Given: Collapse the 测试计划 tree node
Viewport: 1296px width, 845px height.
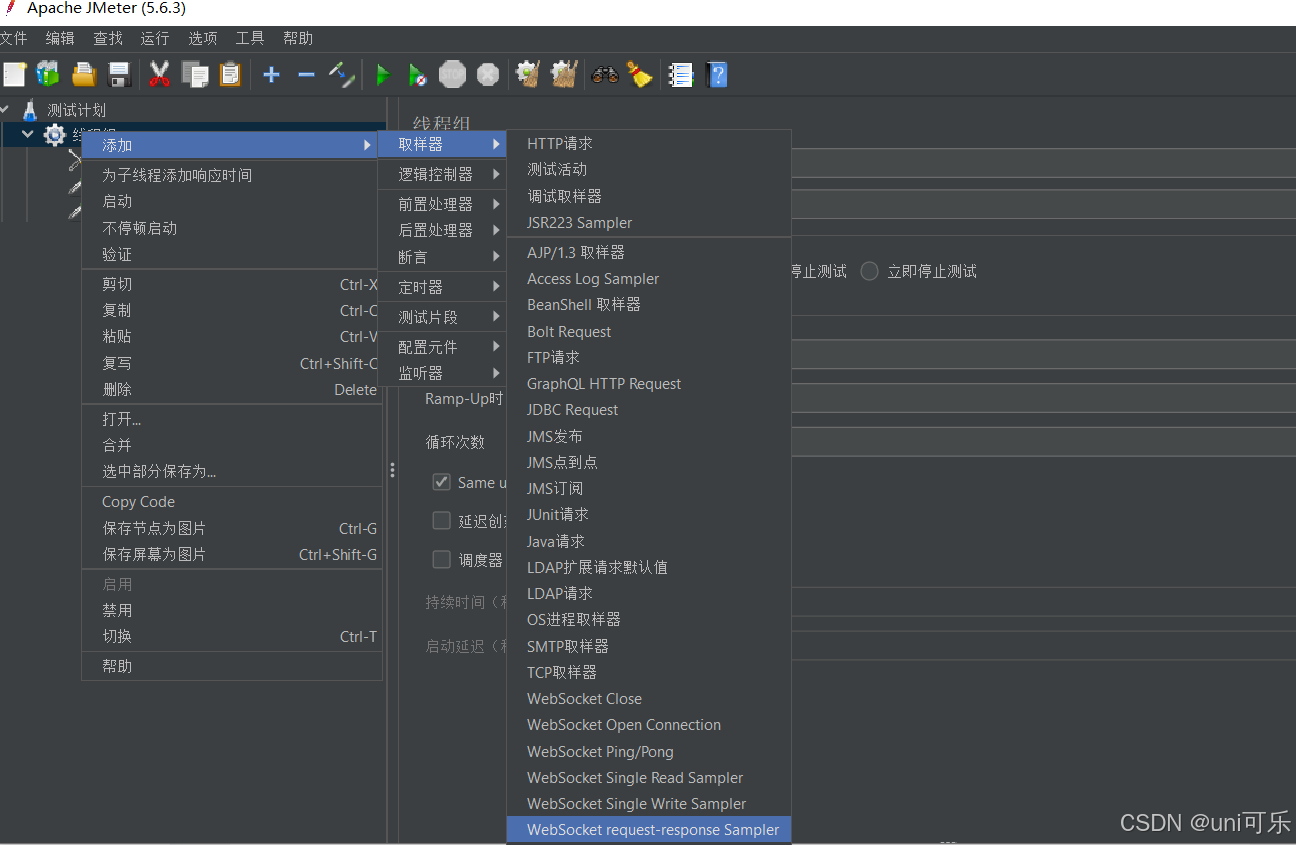Looking at the screenshot, I should click(6, 109).
